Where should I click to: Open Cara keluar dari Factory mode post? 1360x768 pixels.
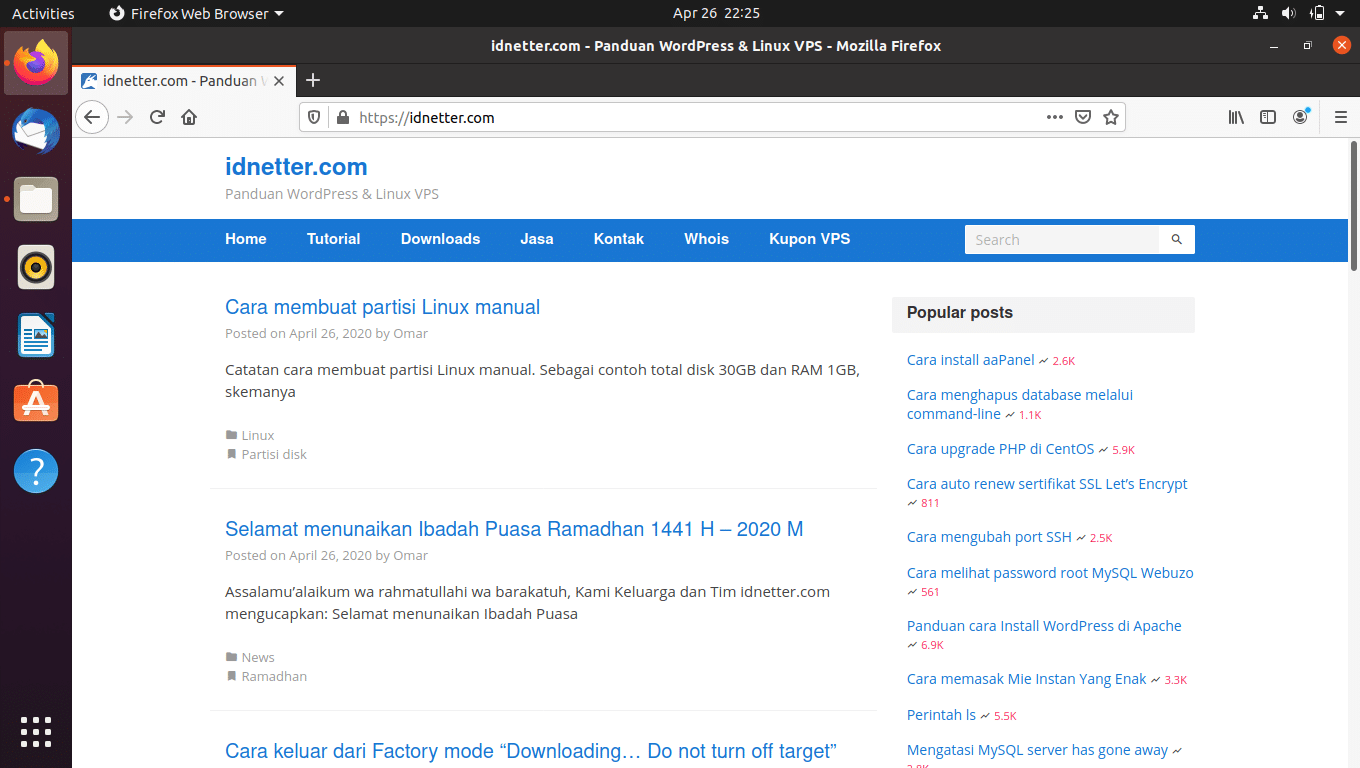[x=530, y=751]
